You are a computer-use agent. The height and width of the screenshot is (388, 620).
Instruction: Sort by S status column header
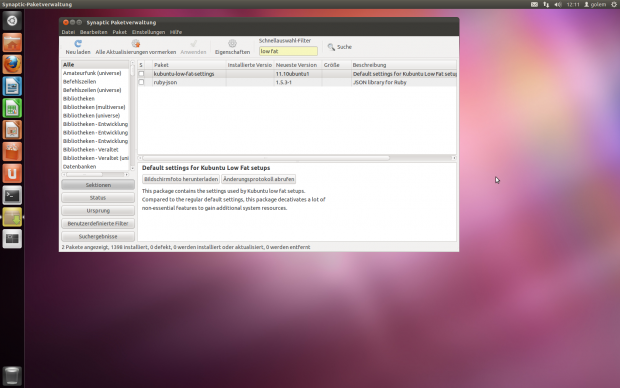click(x=141, y=65)
